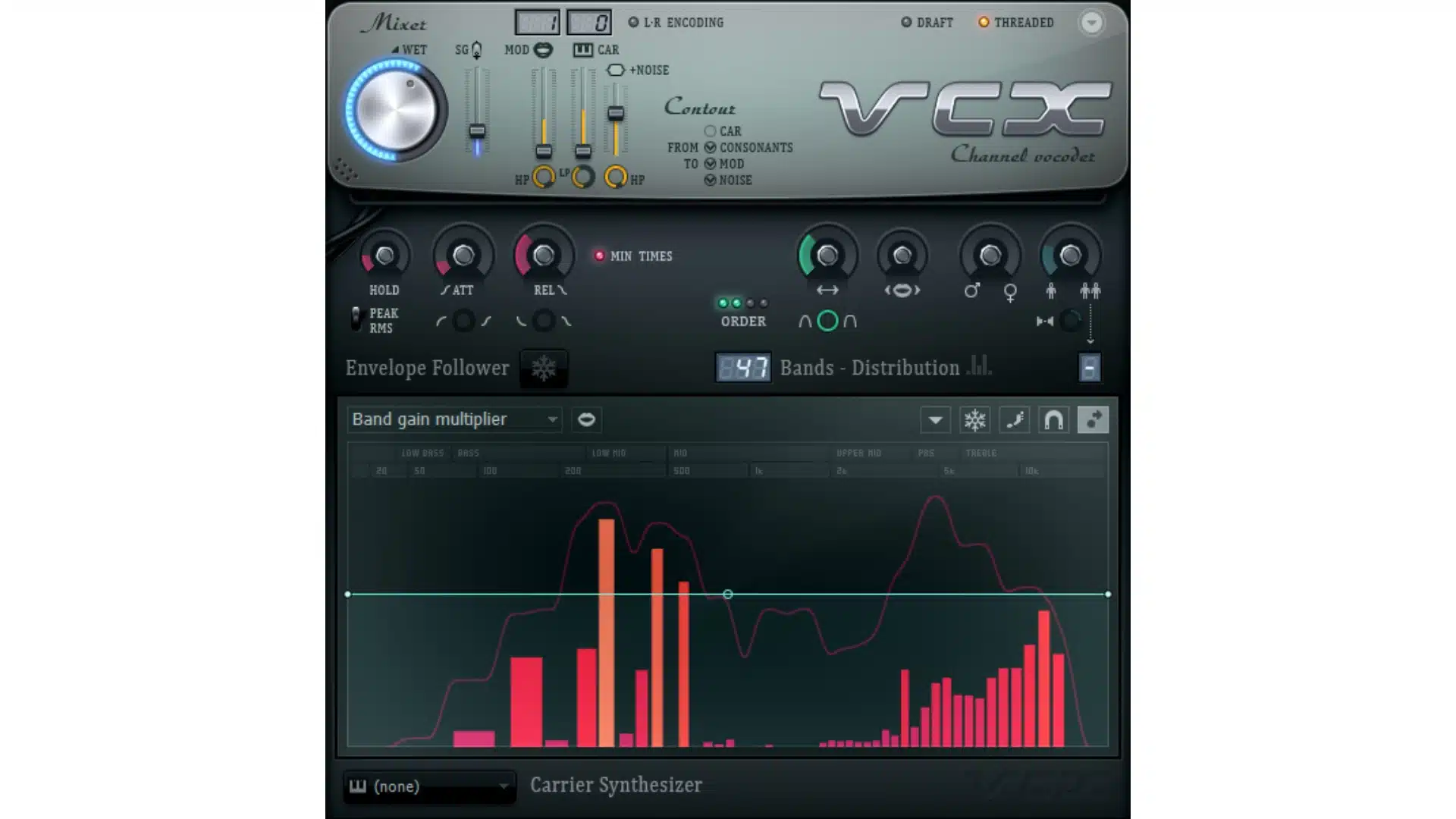The width and height of the screenshot is (1456, 819).
Task: Click the male gender symbol icon
Action: [971, 290]
